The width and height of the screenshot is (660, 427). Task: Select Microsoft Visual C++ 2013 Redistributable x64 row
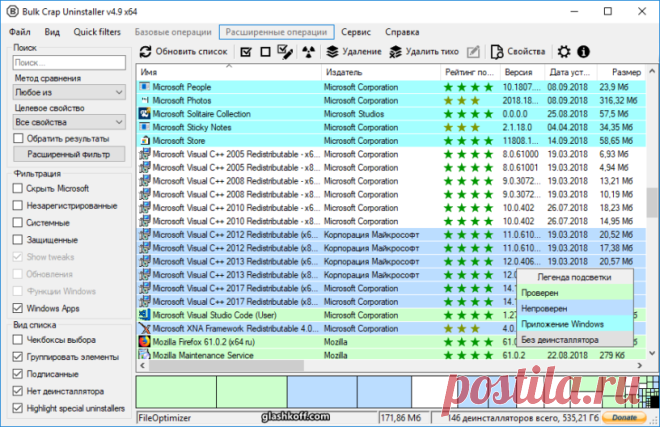pyautogui.click(x=391, y=262)
